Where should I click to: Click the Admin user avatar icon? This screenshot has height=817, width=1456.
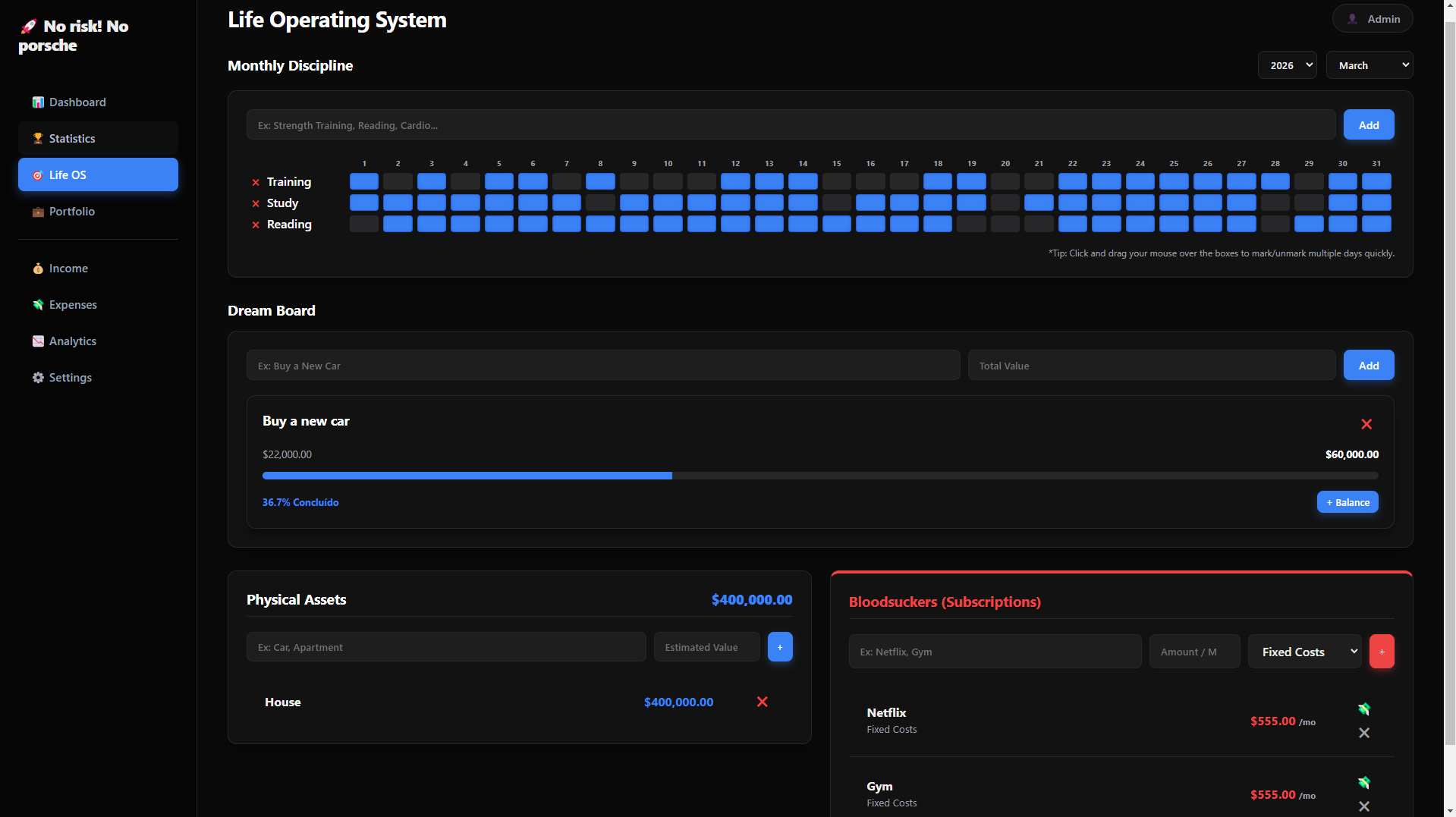tap(1352, 19)
